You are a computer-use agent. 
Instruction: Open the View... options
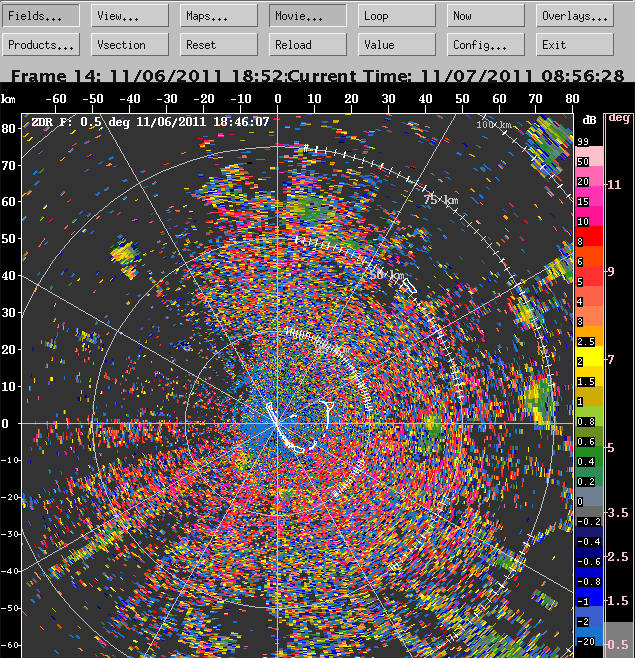click(x=130, y=16)
